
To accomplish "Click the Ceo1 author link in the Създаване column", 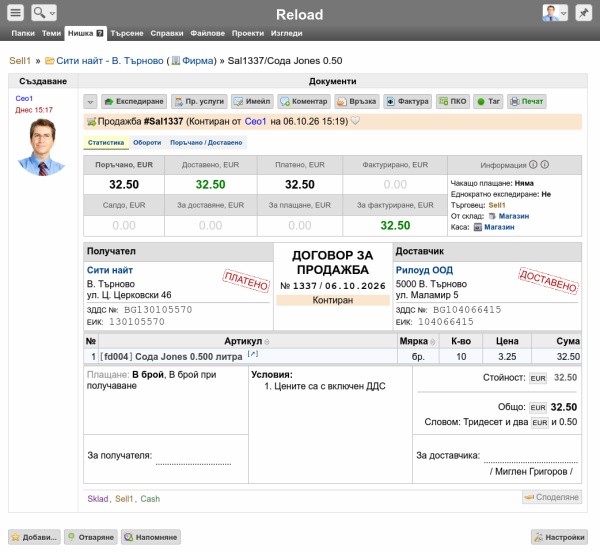I will pos(24,99).
